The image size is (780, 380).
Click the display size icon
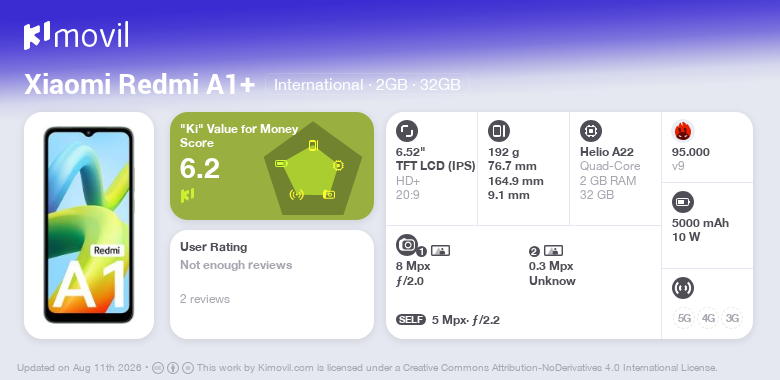[x=407, y=131]
